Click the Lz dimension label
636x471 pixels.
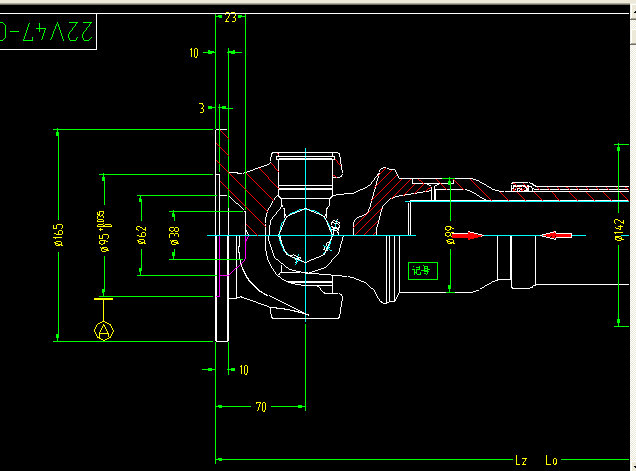point(520,460)
